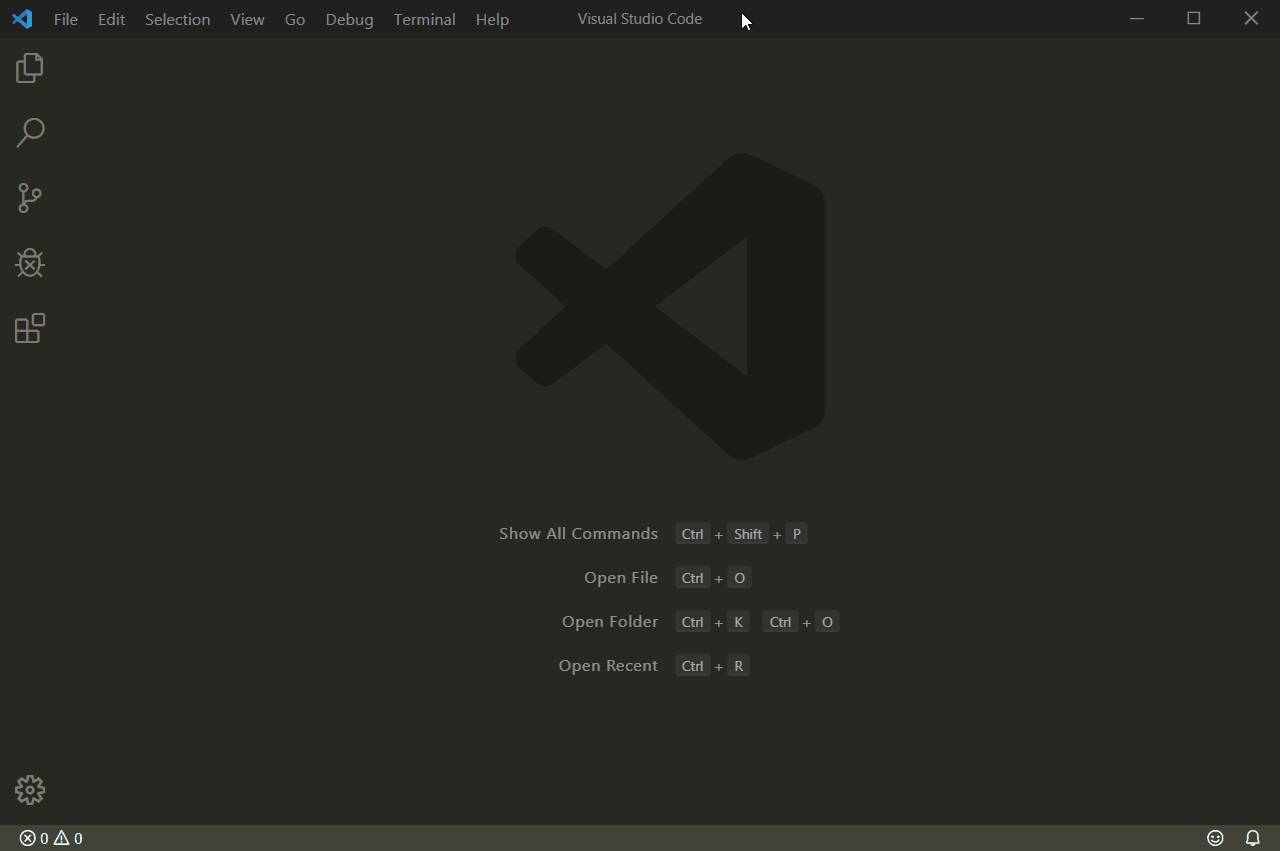Viewport: 1280px width, 851px height.
Task: Open the Search view icon
Action: tap(30, 132)
